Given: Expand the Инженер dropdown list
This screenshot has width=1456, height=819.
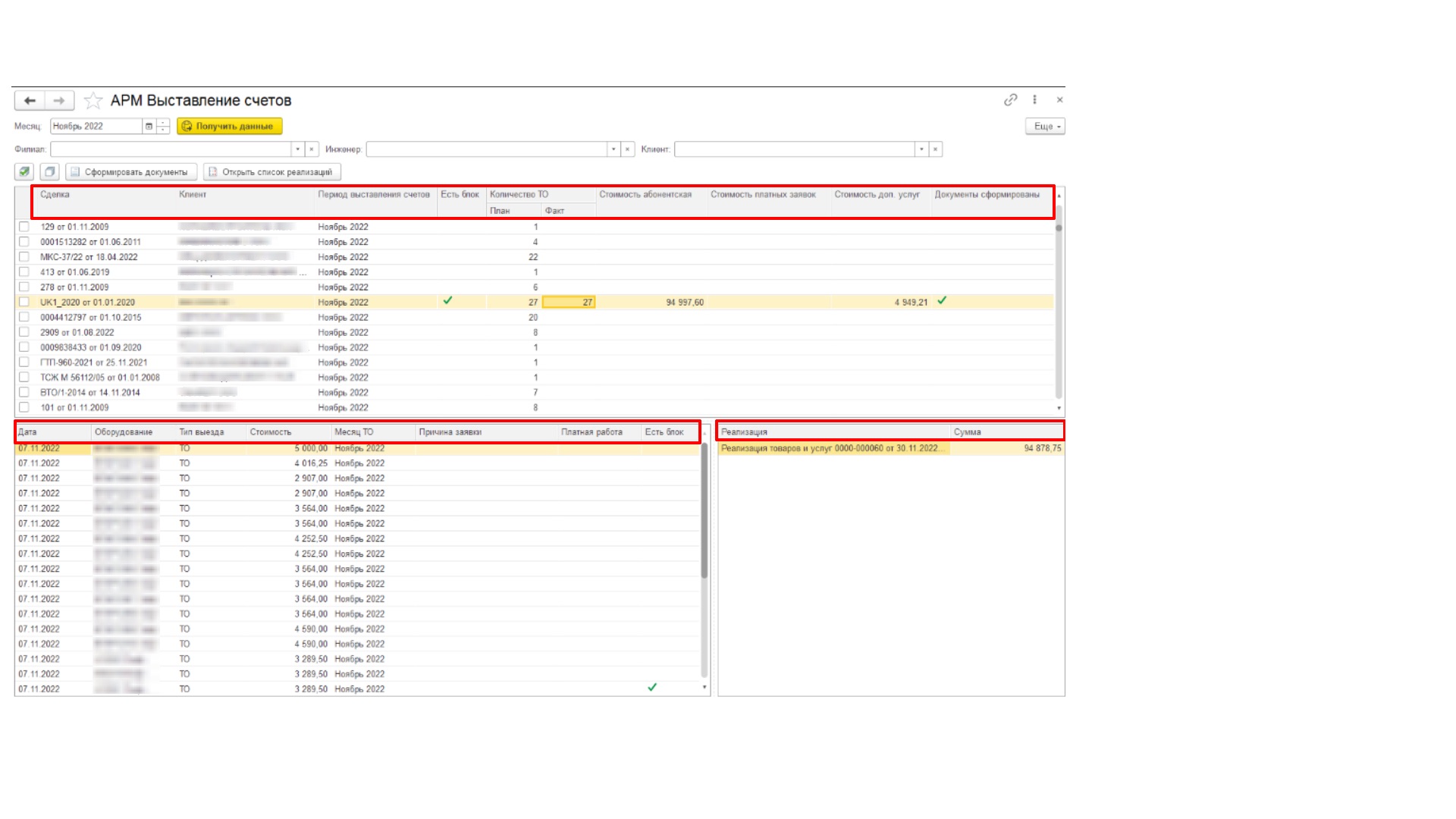Looking at the screenshot, I should (613, 149).
